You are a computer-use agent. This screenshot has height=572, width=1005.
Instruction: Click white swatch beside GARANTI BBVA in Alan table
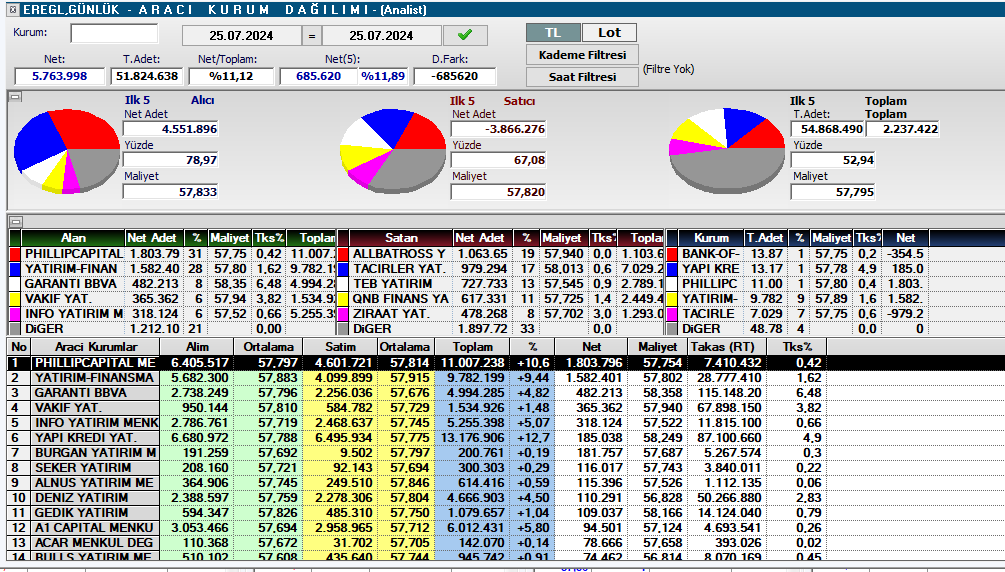coord(15,283)
